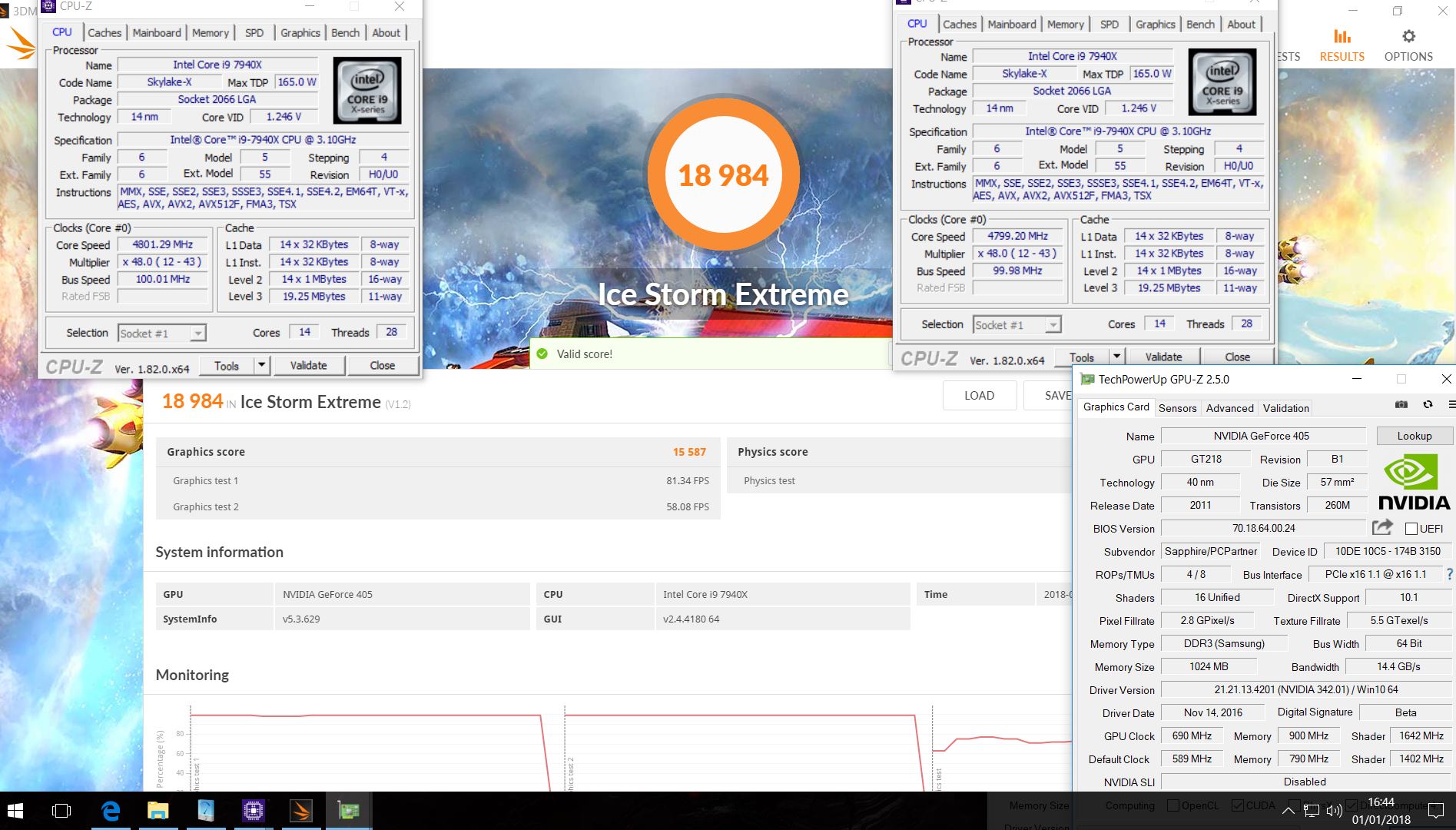This screenshot has width=1456, height=830.
Task: Launch Microsoft Edge from taskbar
Action: (111, 811)
